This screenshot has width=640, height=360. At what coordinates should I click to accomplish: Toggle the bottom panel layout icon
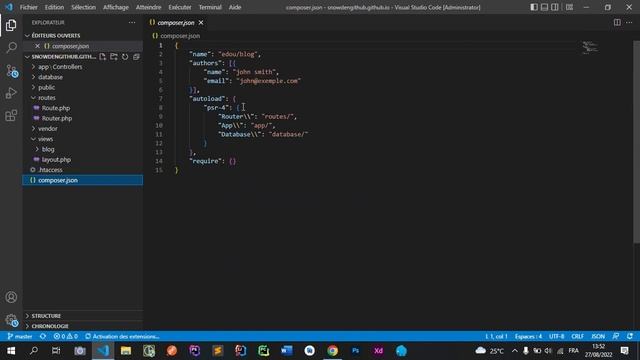click(544, 7)
